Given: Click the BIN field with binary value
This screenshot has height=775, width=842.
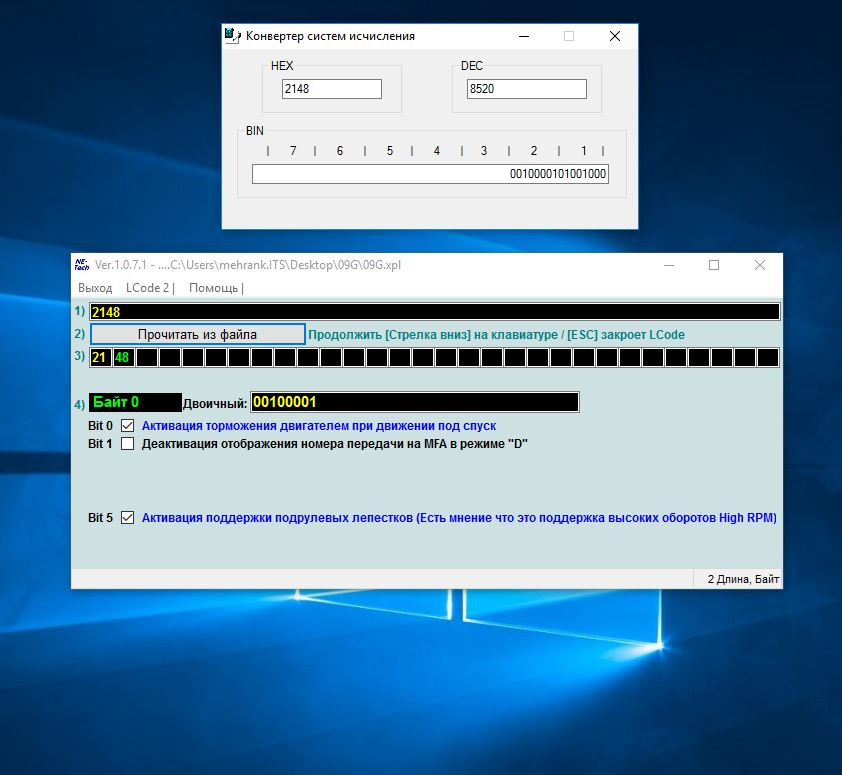Looking at the screenshot, I should (x=430, y=174).
